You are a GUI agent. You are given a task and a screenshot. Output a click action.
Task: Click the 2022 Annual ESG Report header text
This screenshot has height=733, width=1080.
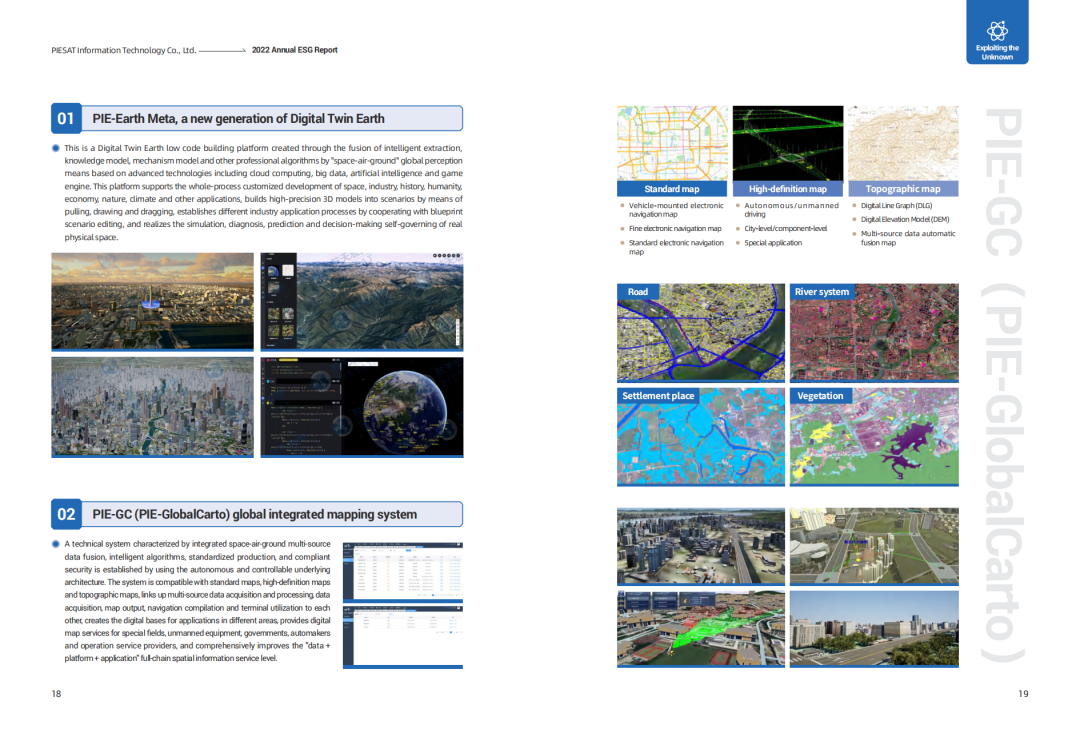(294, 50)
